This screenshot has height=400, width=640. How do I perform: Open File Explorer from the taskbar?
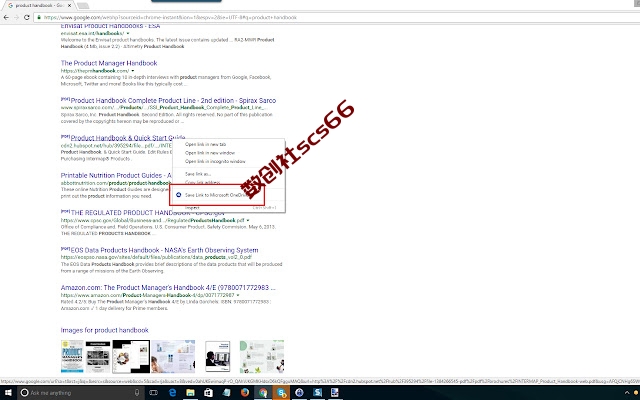tap(190, 393)
